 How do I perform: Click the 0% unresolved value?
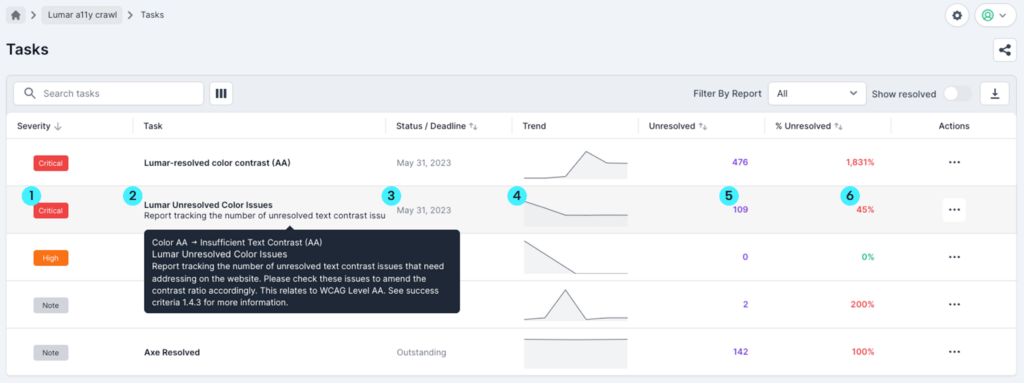point(867,258)
